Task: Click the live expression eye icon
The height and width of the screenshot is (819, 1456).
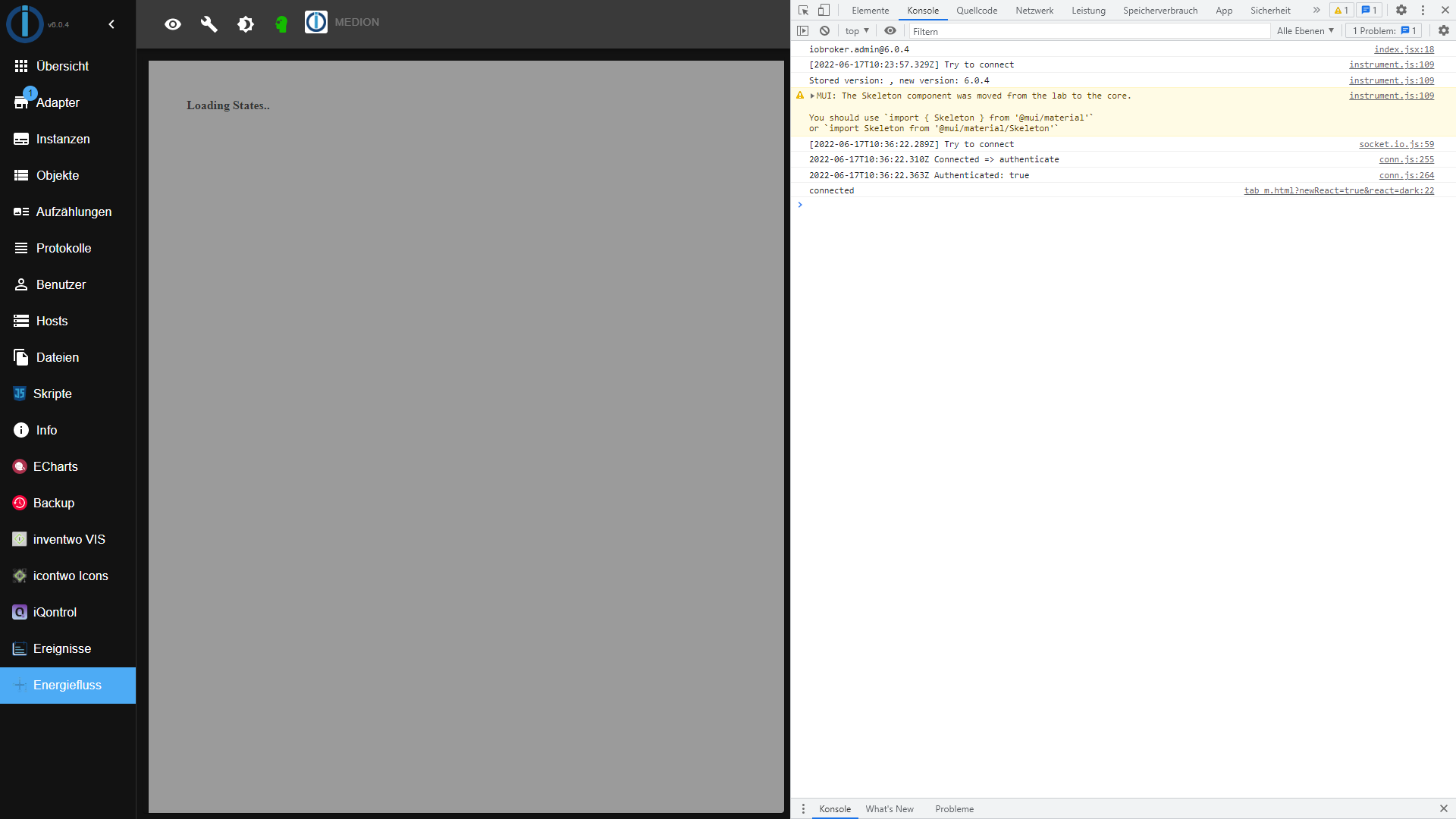Action: coord(890,31)
